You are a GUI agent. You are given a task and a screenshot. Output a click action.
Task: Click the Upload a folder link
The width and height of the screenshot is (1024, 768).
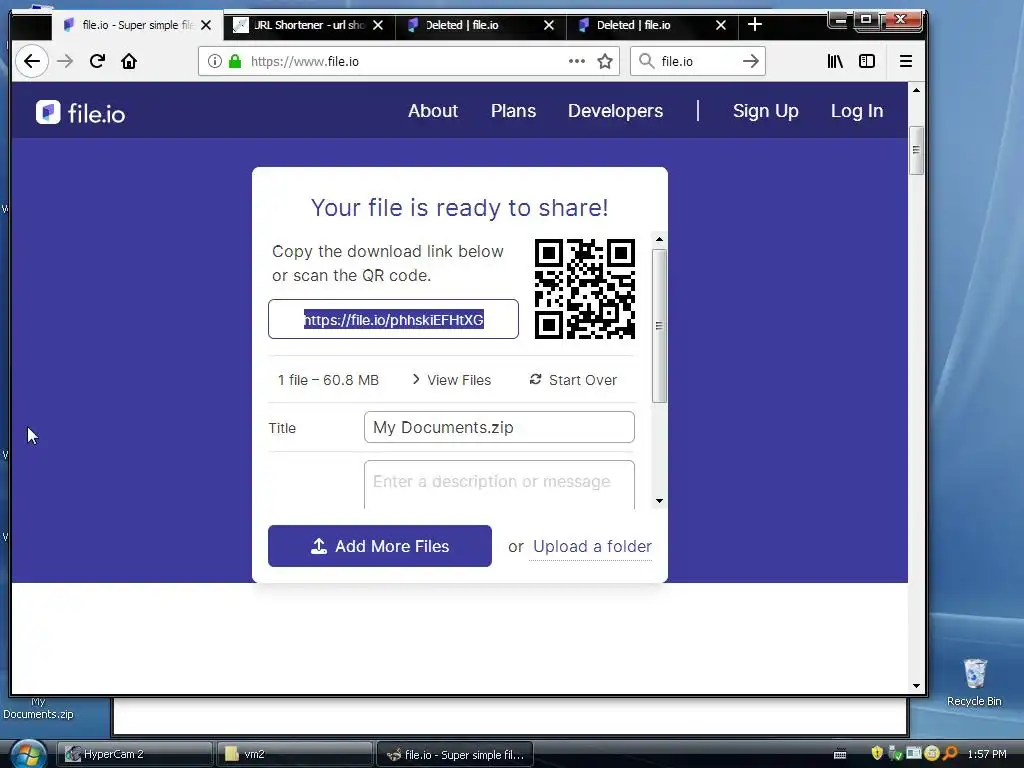tap(592, 547)
